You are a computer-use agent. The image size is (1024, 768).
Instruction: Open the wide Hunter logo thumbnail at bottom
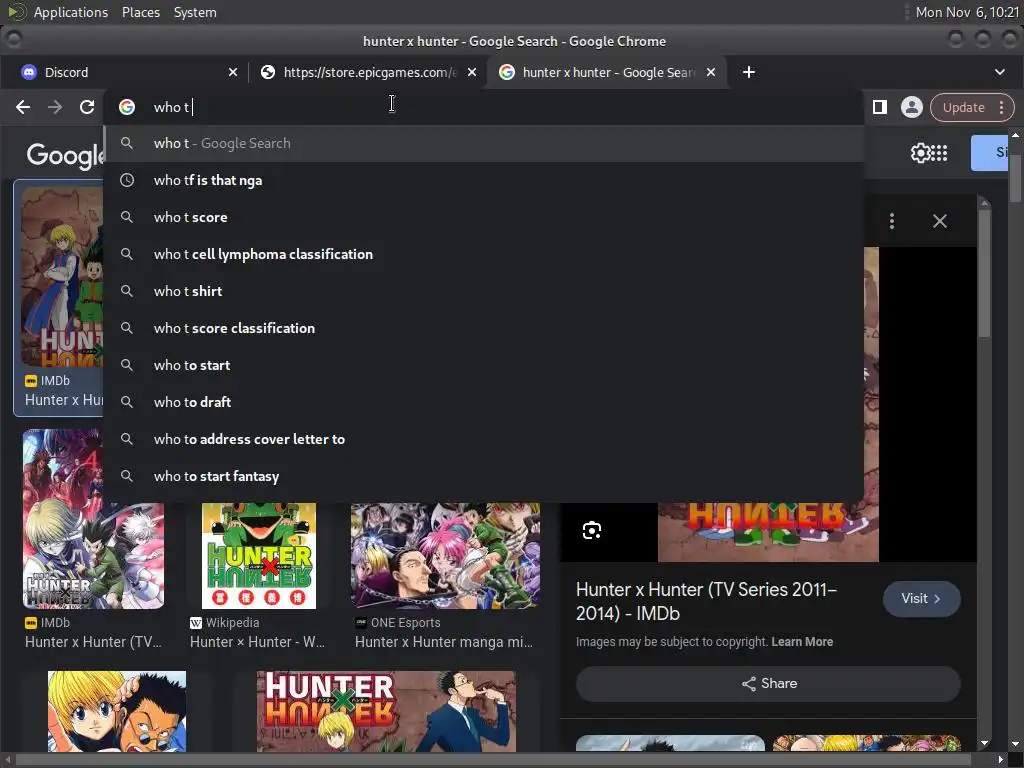tap(386, 711)
